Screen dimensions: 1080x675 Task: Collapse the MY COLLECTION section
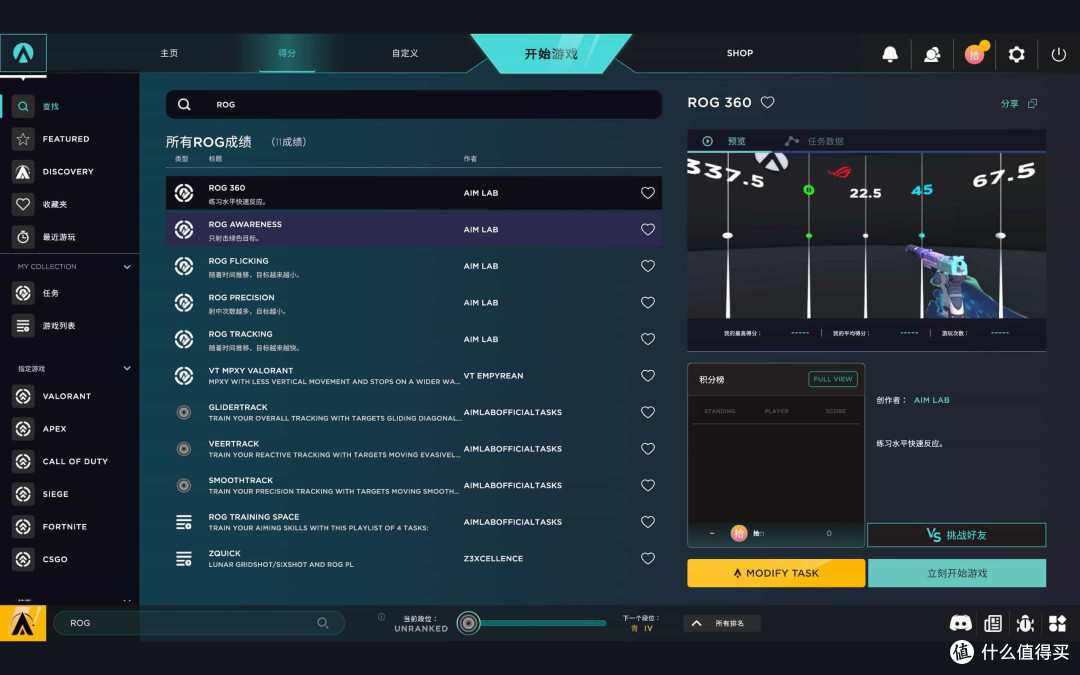click(127, 267)
